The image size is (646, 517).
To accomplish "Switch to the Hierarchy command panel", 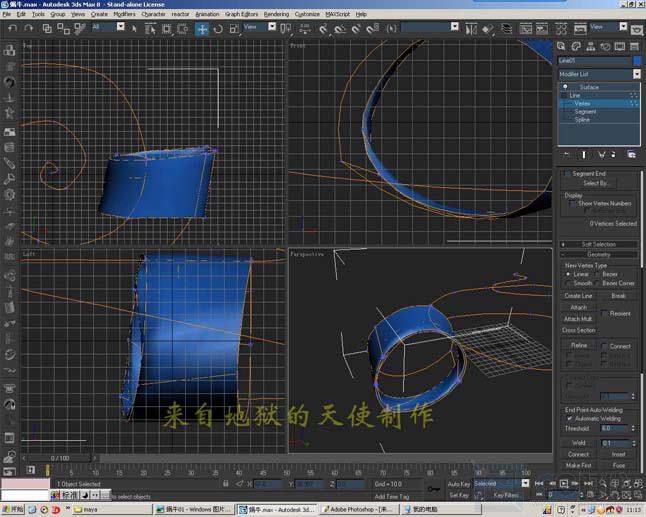I will (590, 46).
